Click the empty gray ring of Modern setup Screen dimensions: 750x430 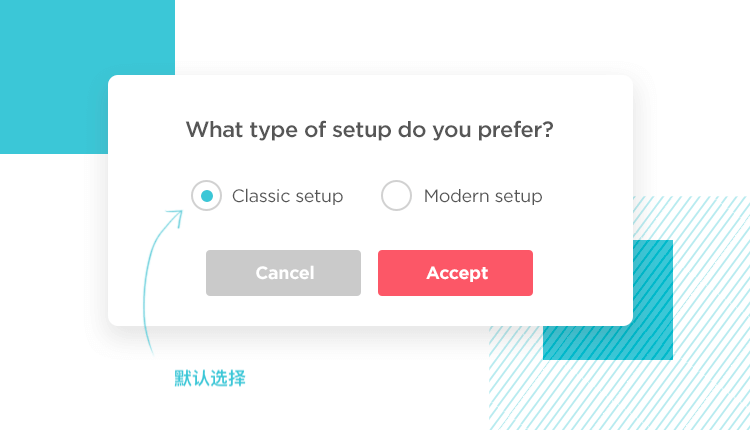(x=396, y=196)
